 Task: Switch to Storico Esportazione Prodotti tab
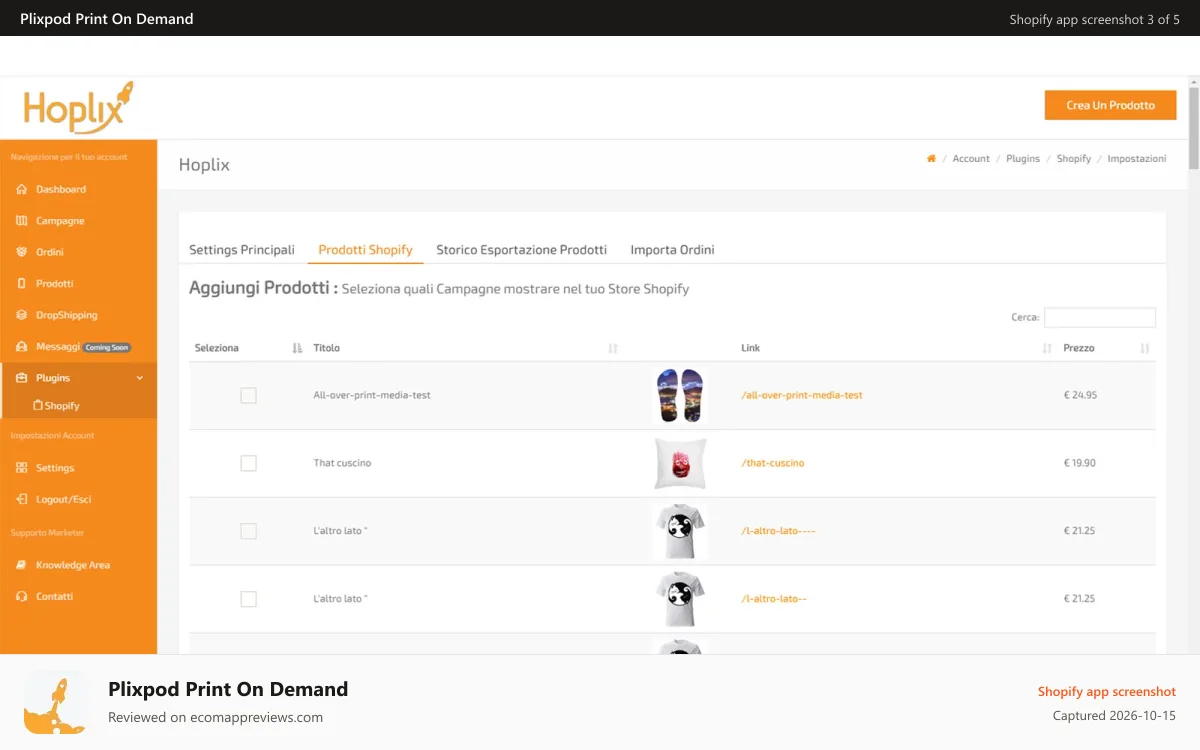pos(521,250)
